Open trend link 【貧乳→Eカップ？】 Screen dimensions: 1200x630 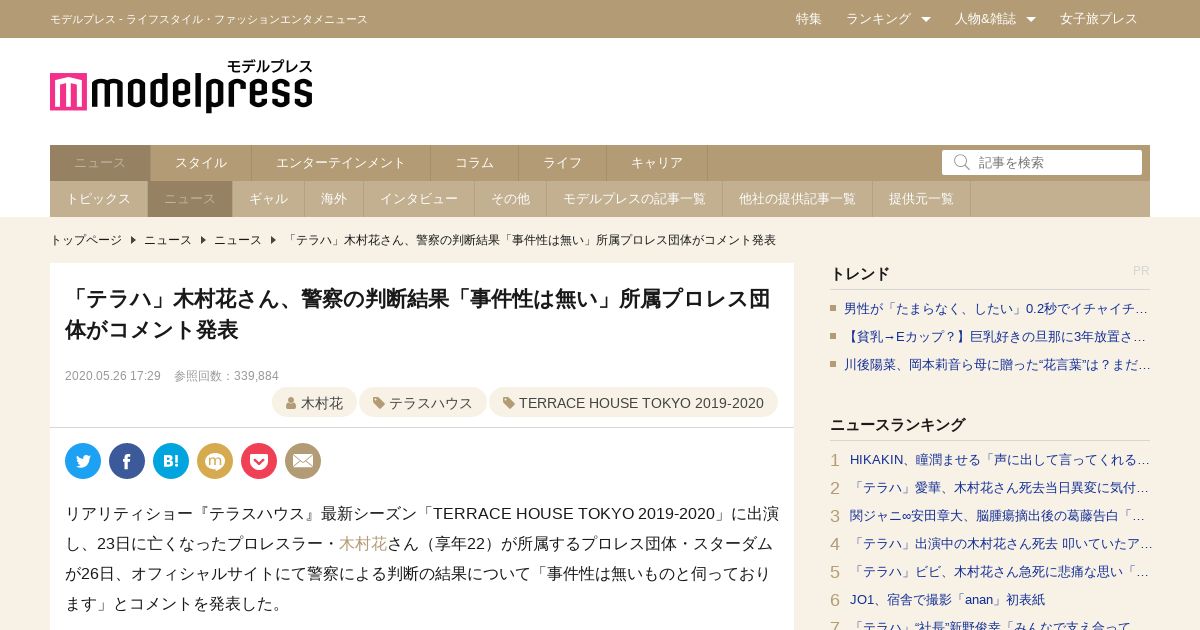coord(996,337)
